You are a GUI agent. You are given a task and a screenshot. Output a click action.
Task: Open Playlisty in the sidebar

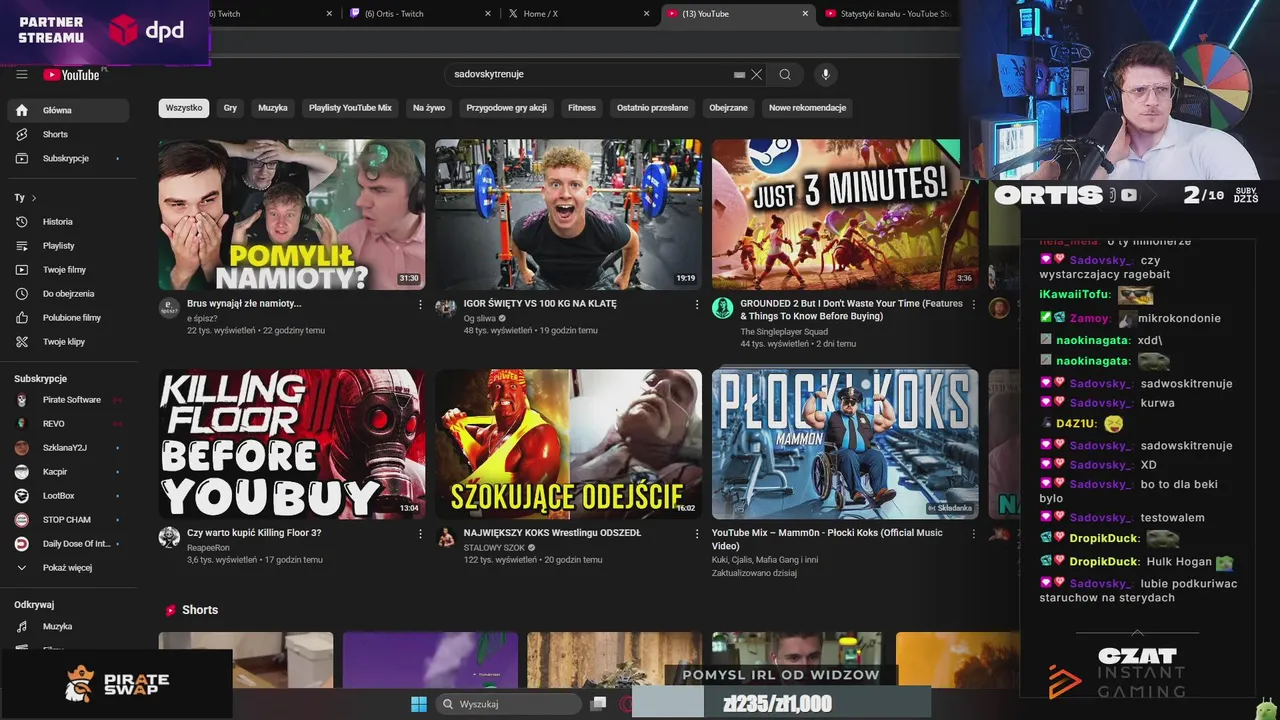pyautogui.click(x=67, y=246)
